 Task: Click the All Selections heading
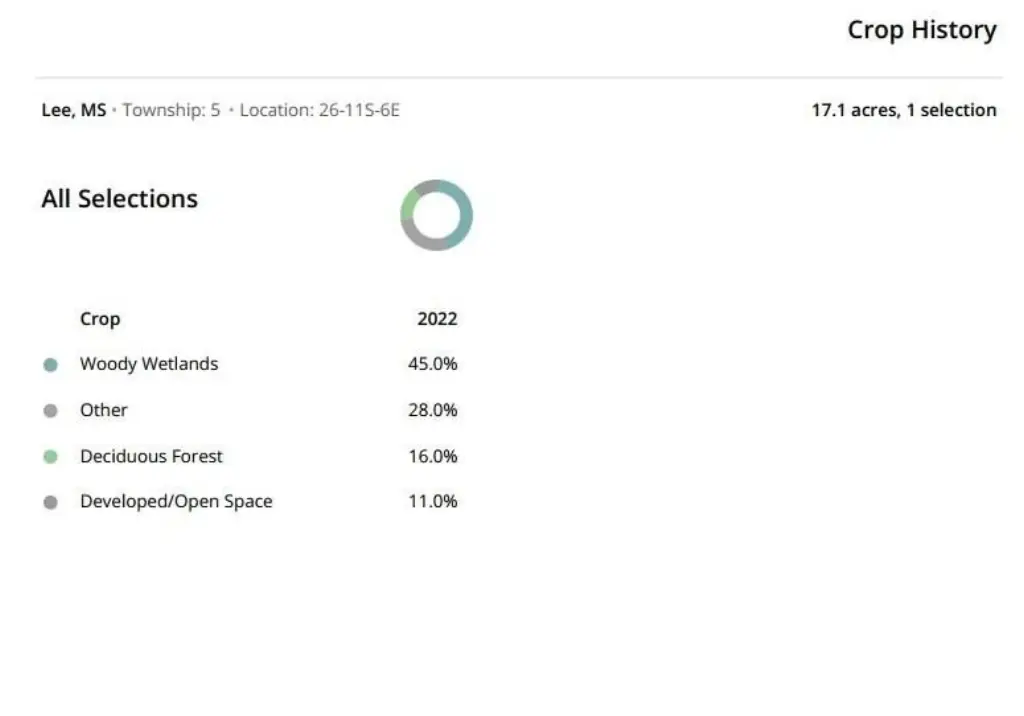click(119, 198)
